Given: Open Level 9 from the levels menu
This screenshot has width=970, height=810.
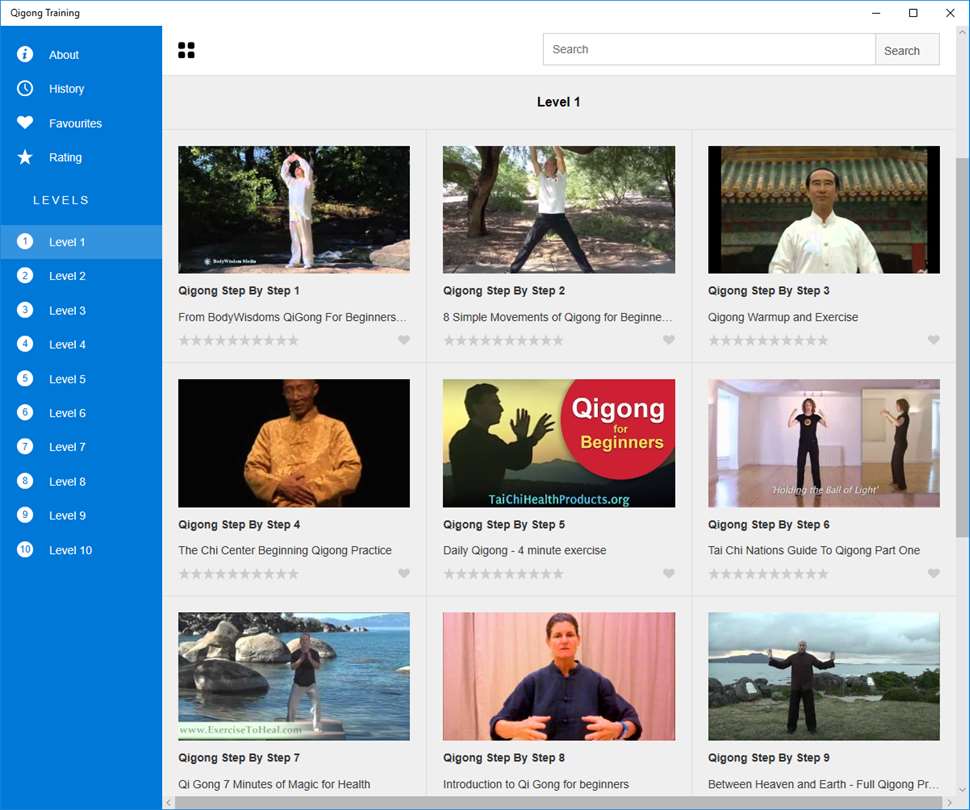Looking at the screenshot, I should click(x=67, y=516).
